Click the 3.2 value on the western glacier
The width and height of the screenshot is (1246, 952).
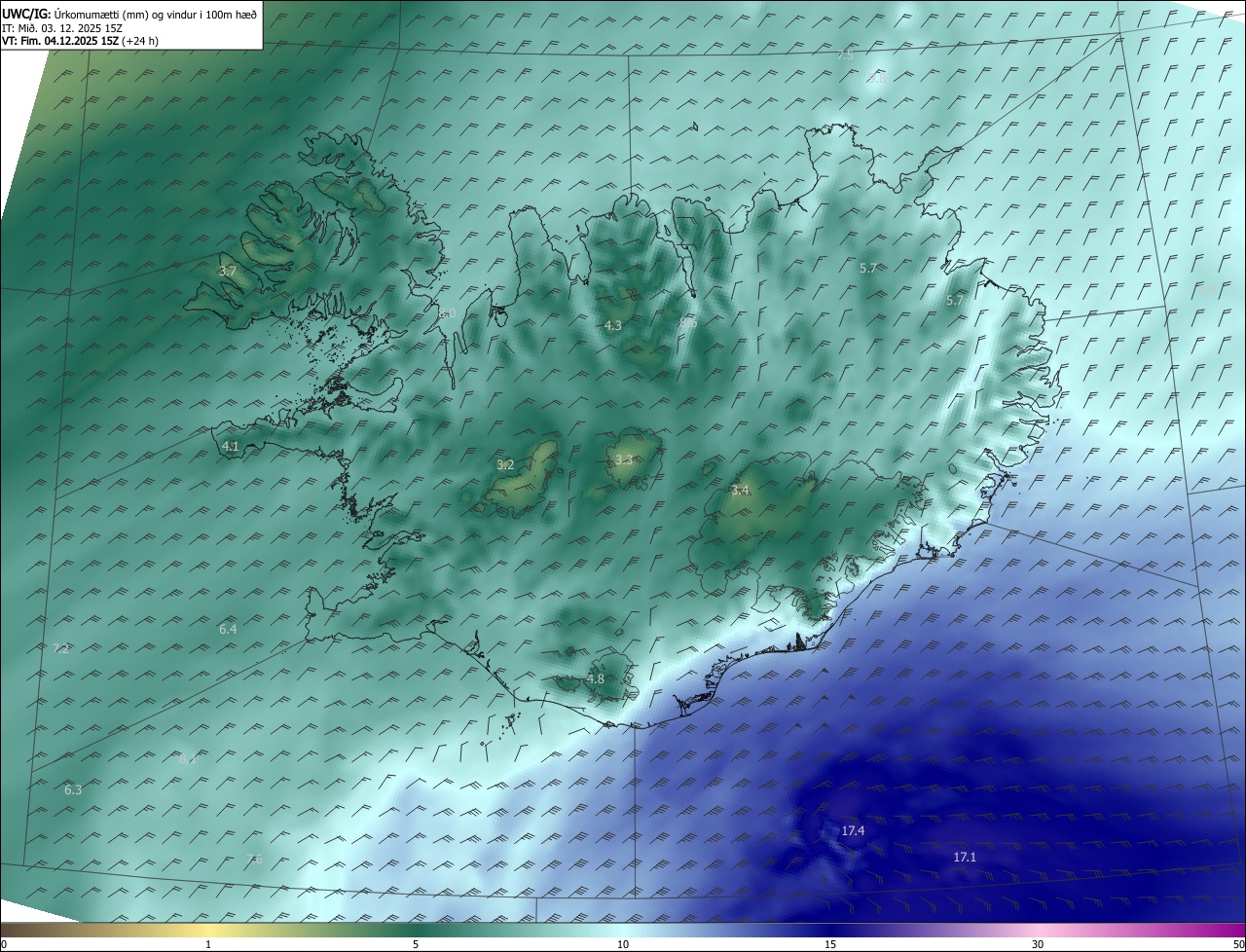(505, 464)
